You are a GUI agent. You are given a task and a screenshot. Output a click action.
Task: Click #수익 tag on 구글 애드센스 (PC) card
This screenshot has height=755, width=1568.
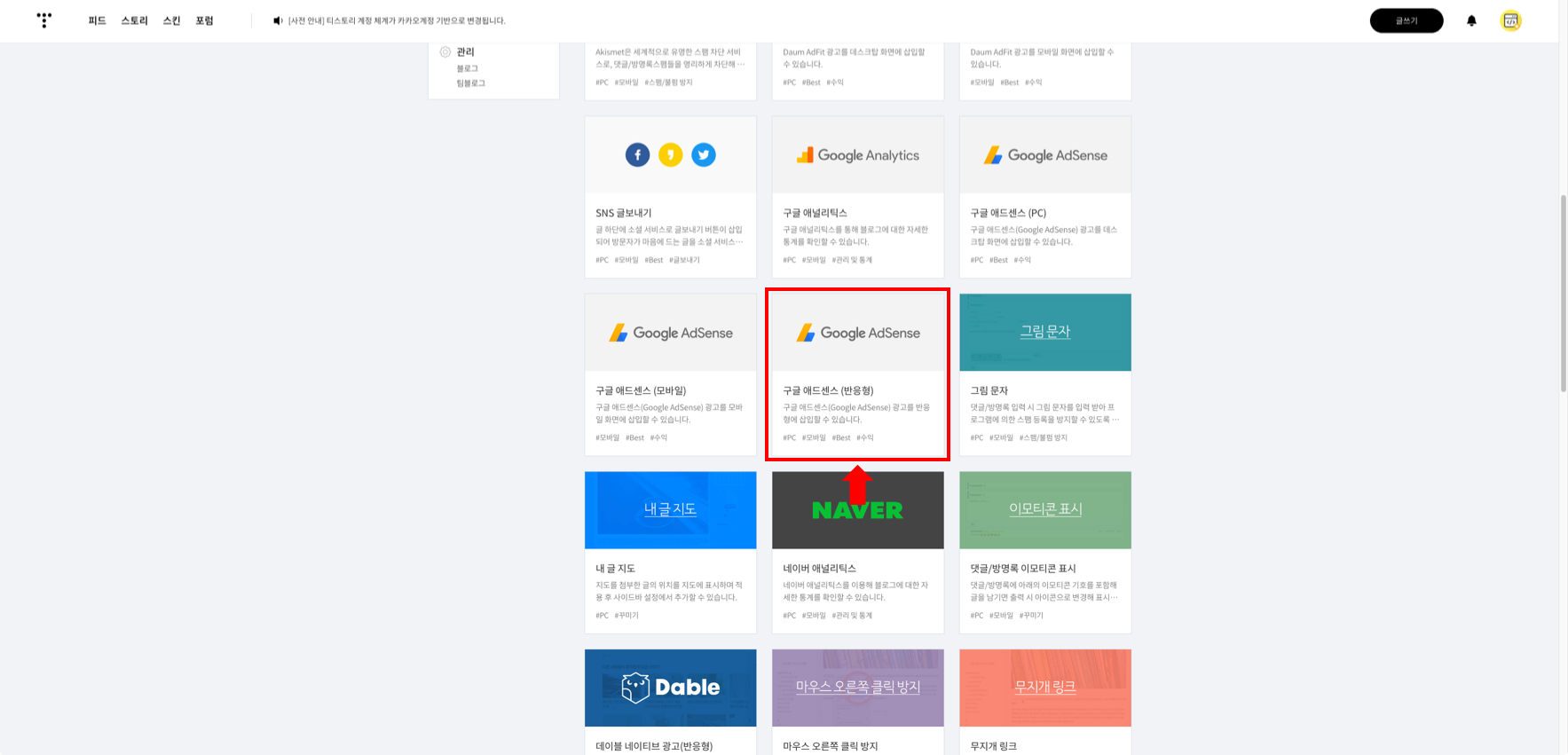click(x=1022, y=260)
